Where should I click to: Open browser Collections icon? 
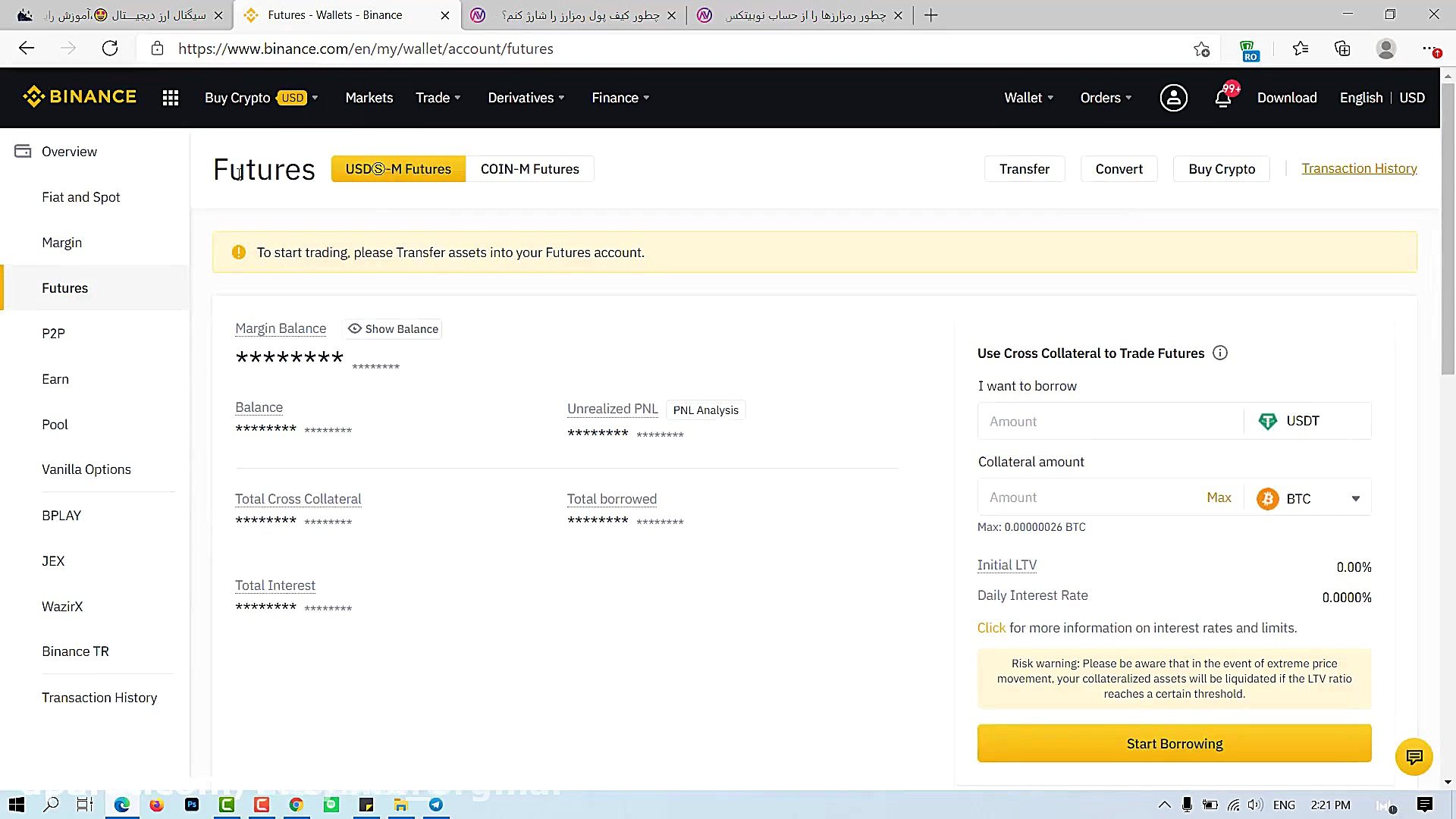tap(1342, 49)
